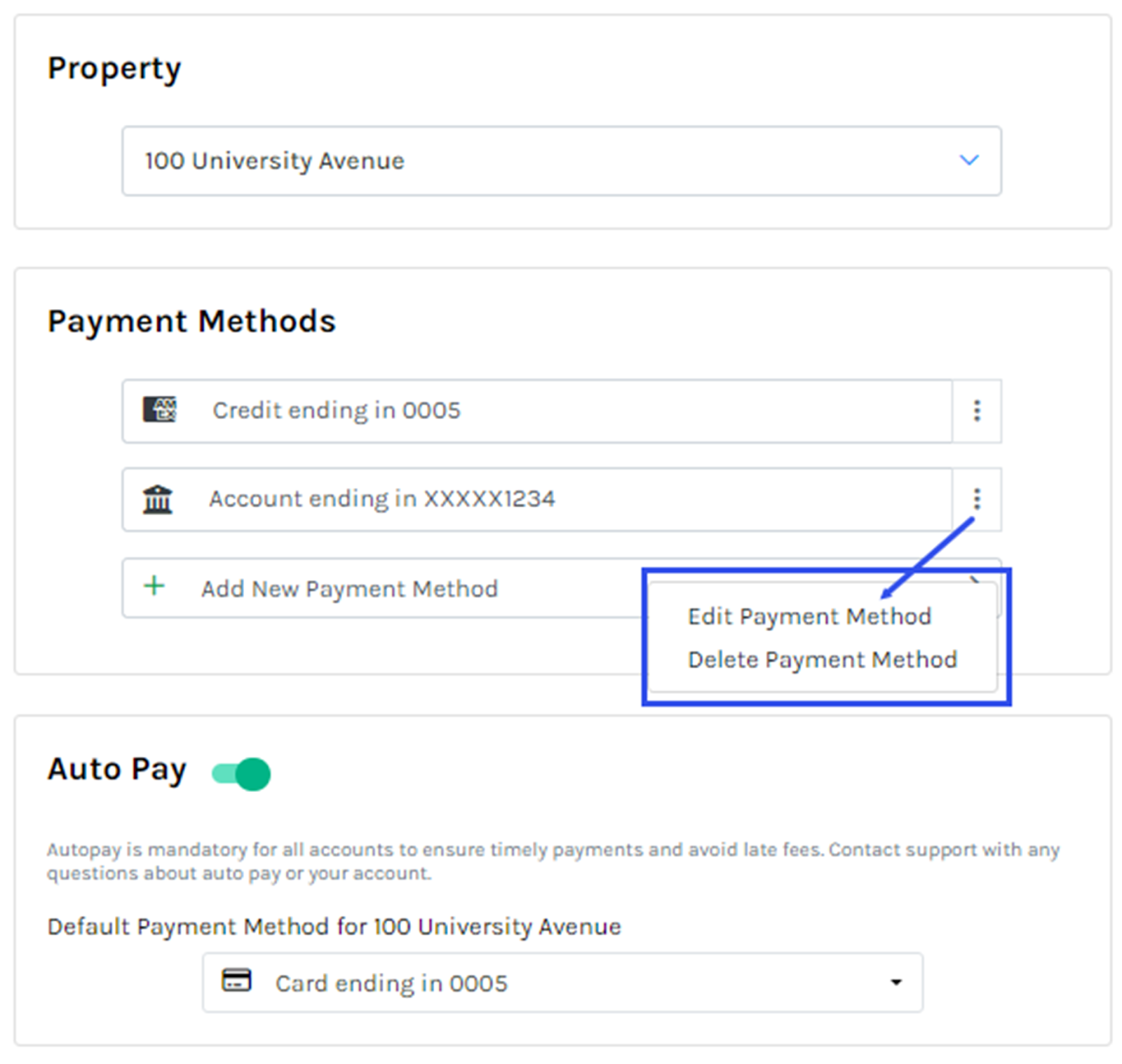1122x1064 pixels.
Task: Click Add New Payment Method
Action: (x=350, y=588)
